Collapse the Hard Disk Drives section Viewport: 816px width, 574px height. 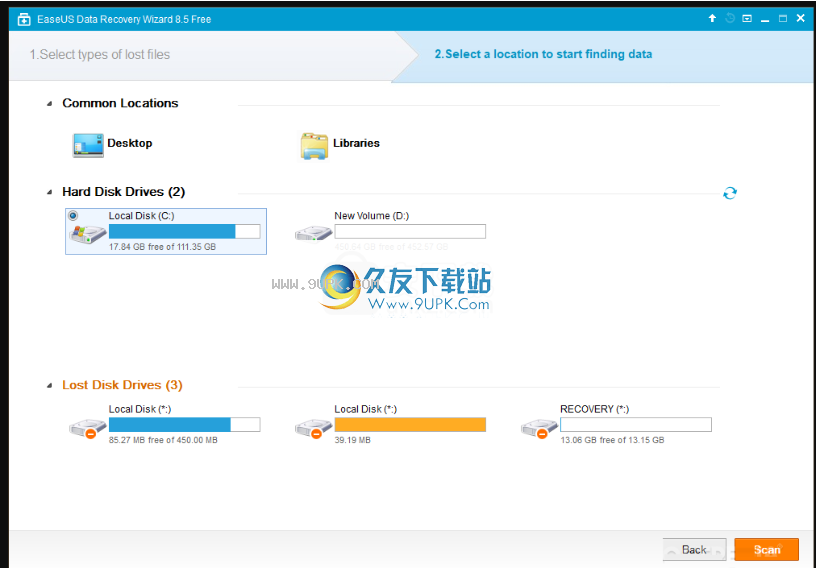49,192
